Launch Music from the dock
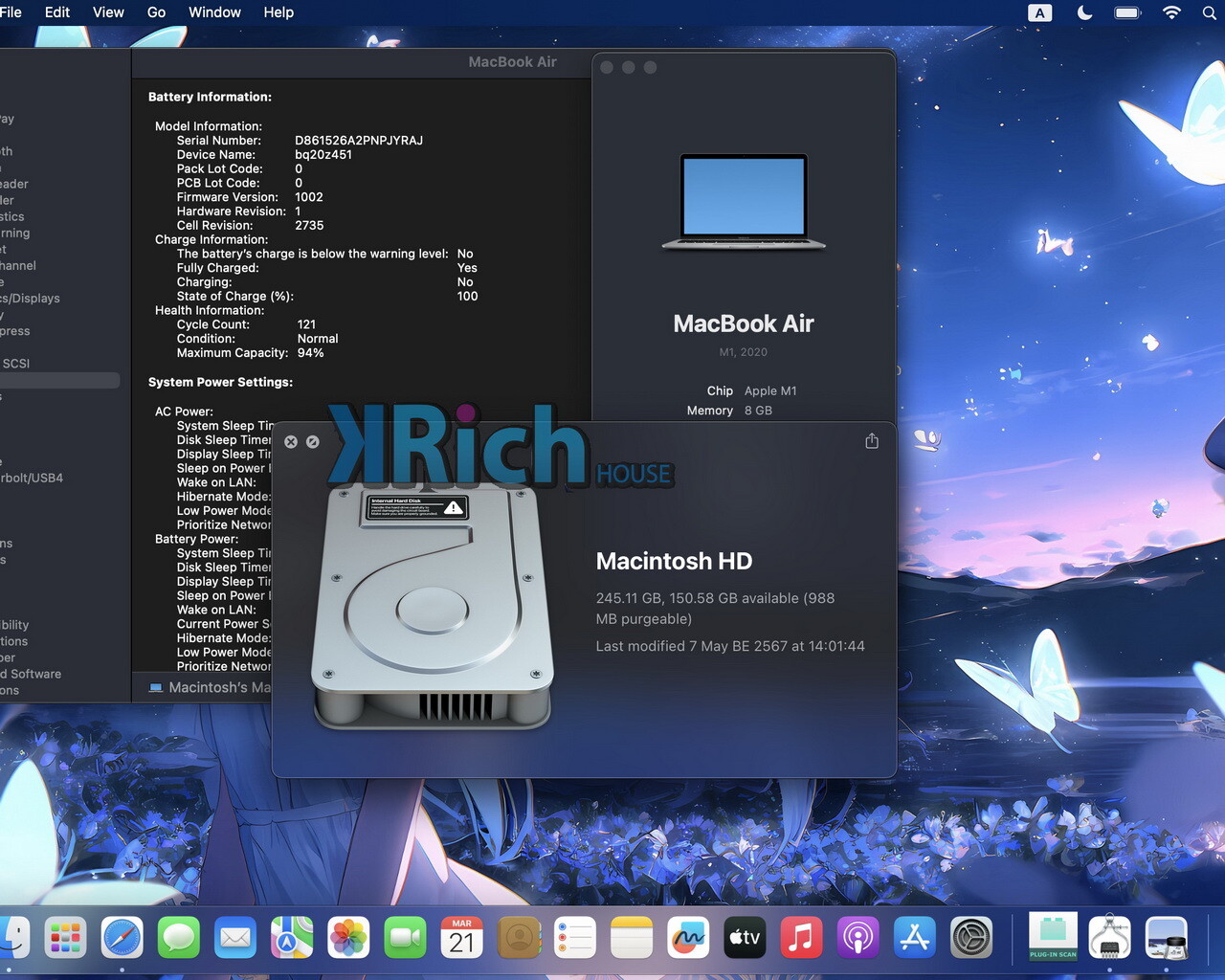Image resolution: width=1225 pixels, height=980 pixels. (x=802, y=938)
